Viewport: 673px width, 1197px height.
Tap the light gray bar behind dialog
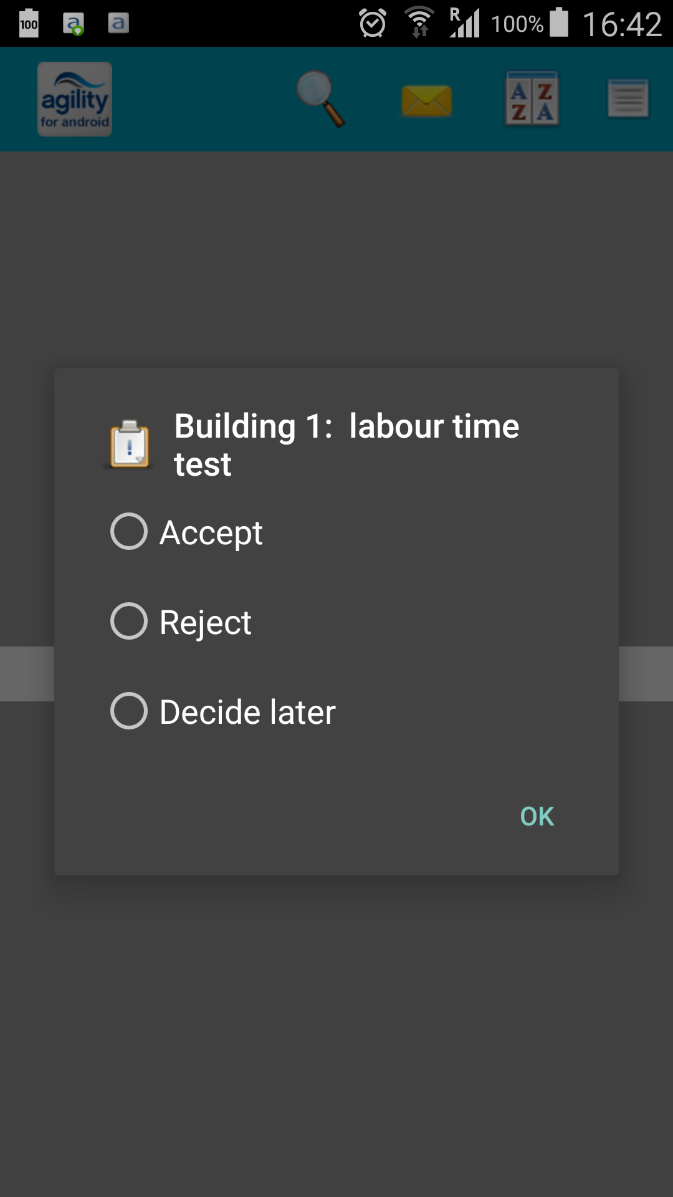click(645, 673)
